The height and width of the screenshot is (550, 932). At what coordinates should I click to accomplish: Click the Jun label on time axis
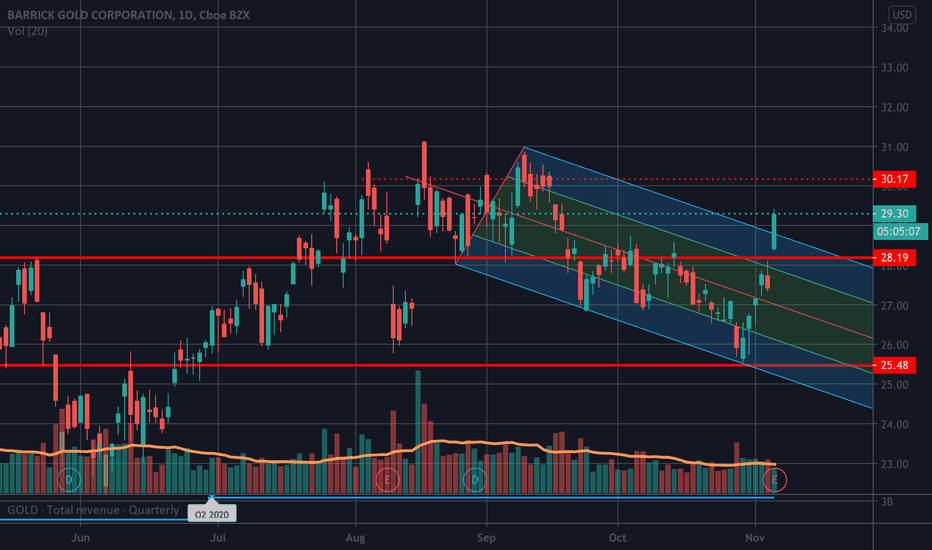(80, 538)
